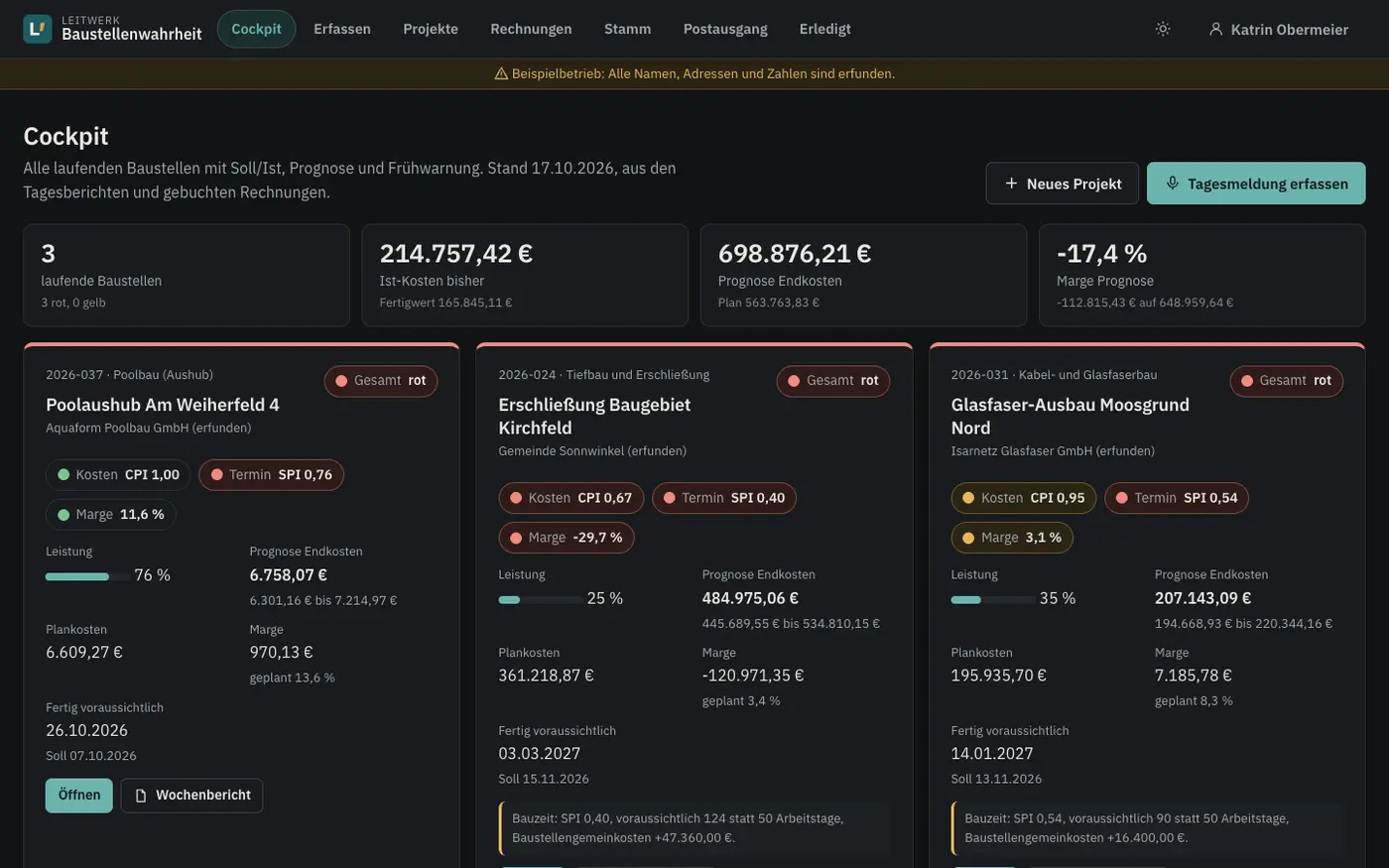Click the plus icon on Neues Projekt
1389x868 pixels.
point(1011,184)
